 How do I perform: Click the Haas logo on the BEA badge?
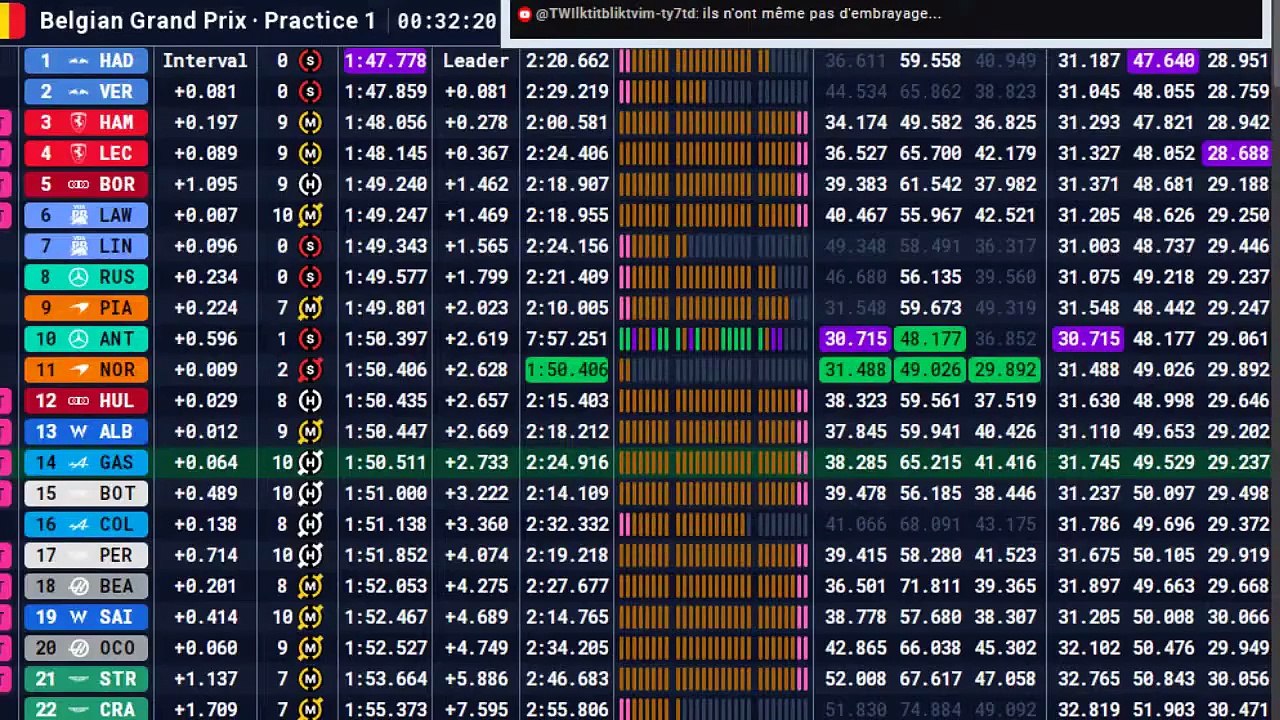(x=78, y=587)
